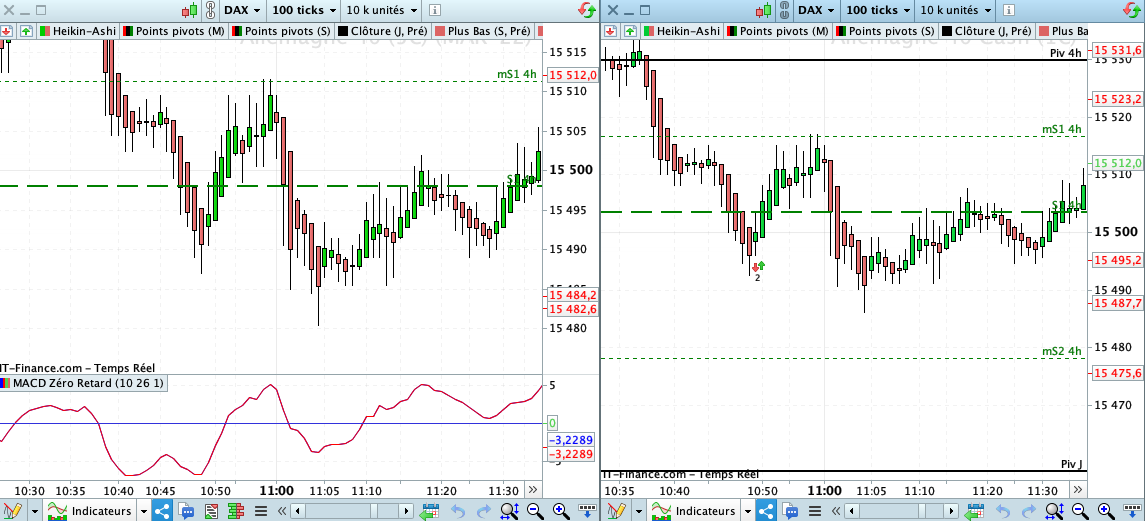Click the zoom-in magnifier on left chart

click(560, 511)
